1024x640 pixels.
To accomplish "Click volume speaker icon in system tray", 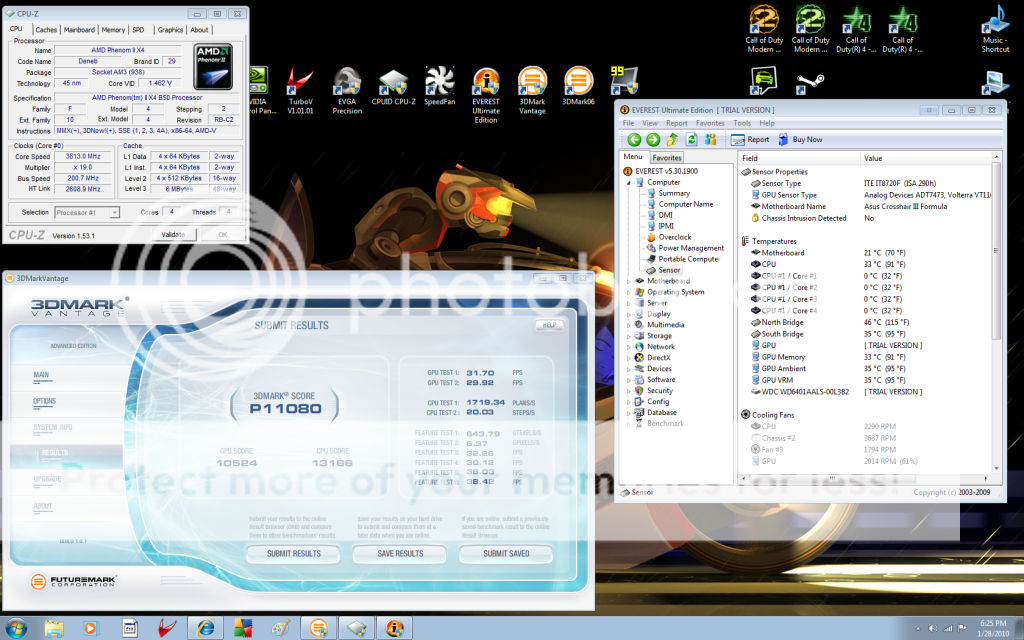I will [933, 628].
